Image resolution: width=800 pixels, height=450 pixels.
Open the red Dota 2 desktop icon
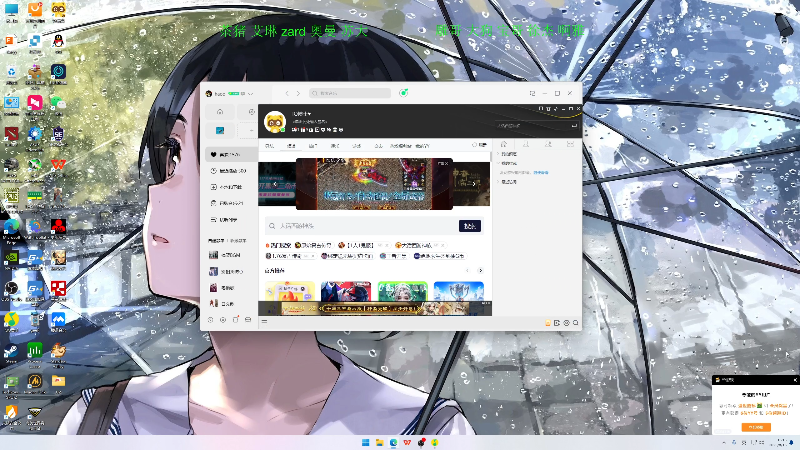click(11, 135)
